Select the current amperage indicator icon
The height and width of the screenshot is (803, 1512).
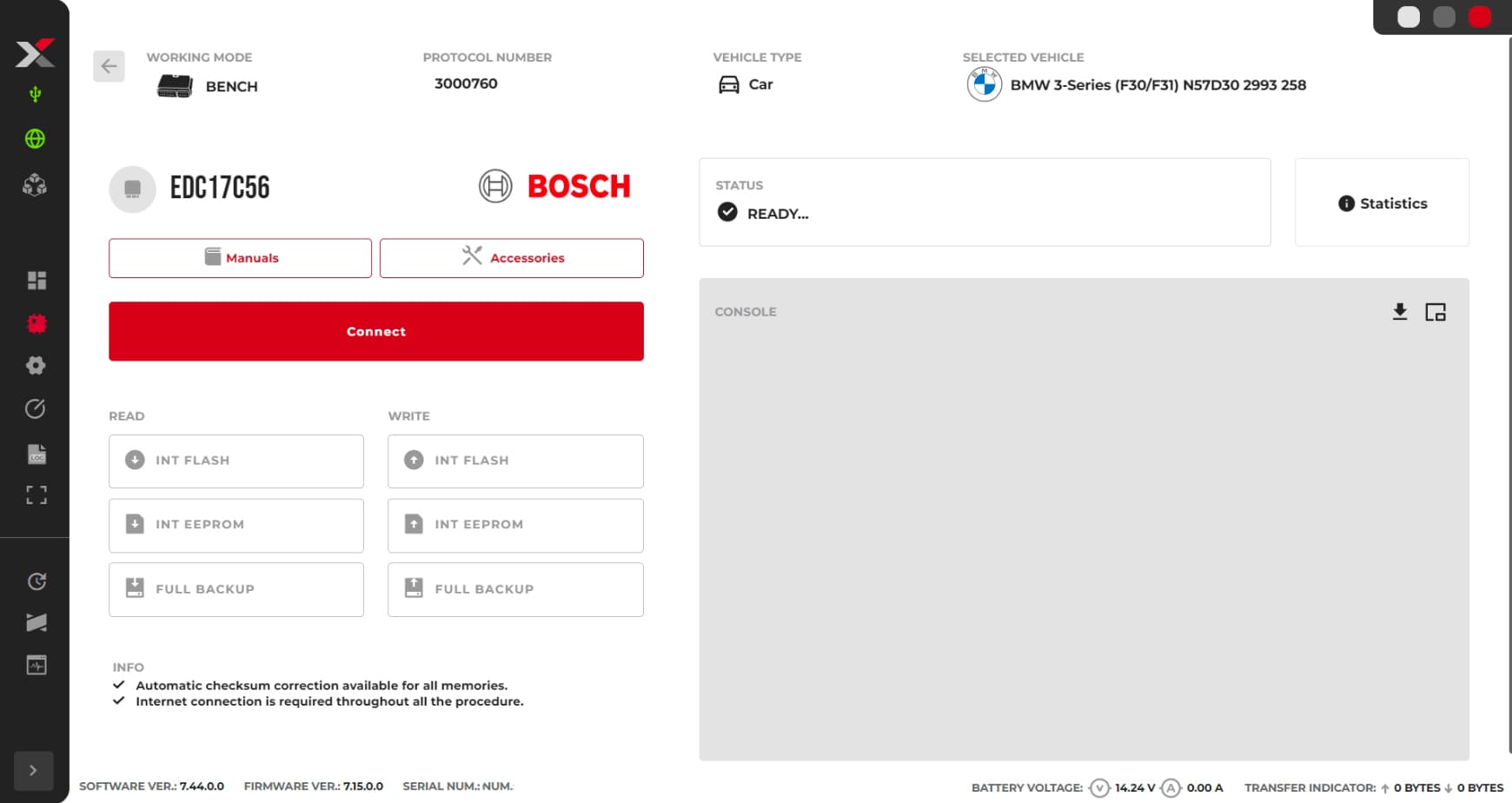[1172, 787]
